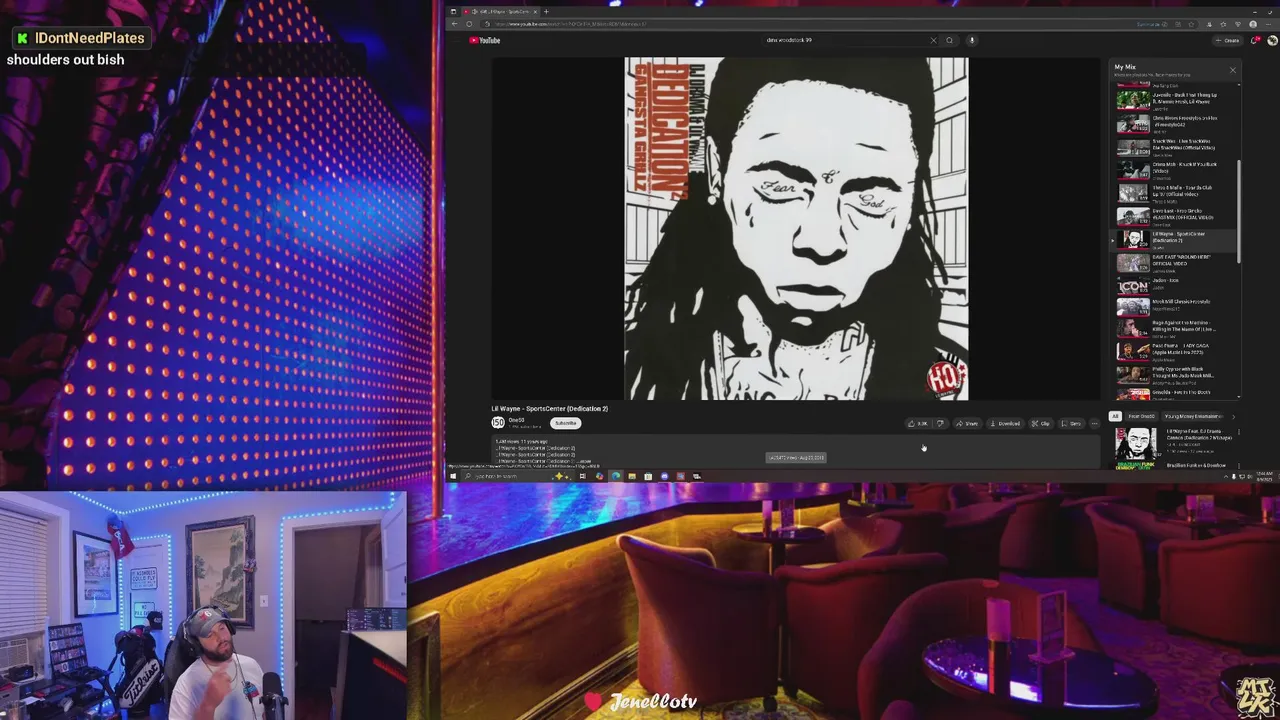Play Three 6 Mafia Tear Da Club Up
The height and width of the screenshot is (720, 1280).
pos(1175,193)
